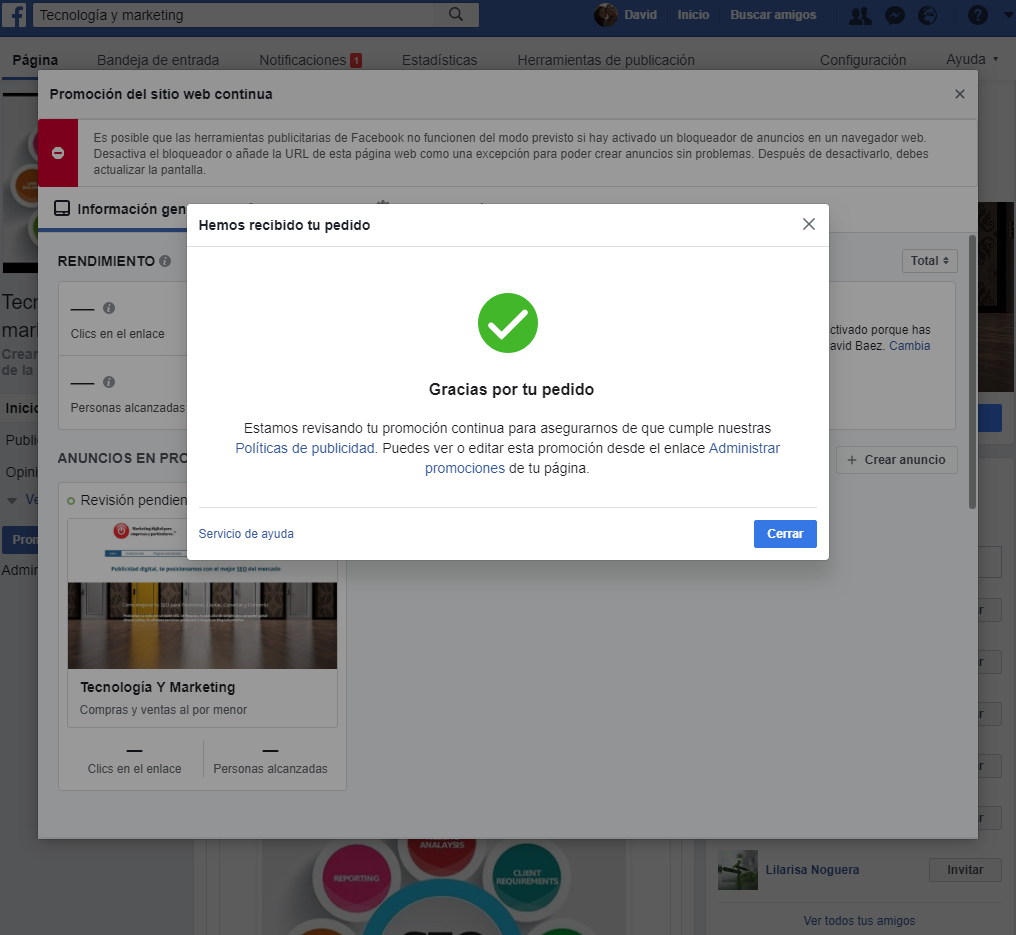Click info icon above 'Personas alcanzadas'
Image resolution: width=1016 pixels, height=935 pixels.
click(109, 382)
